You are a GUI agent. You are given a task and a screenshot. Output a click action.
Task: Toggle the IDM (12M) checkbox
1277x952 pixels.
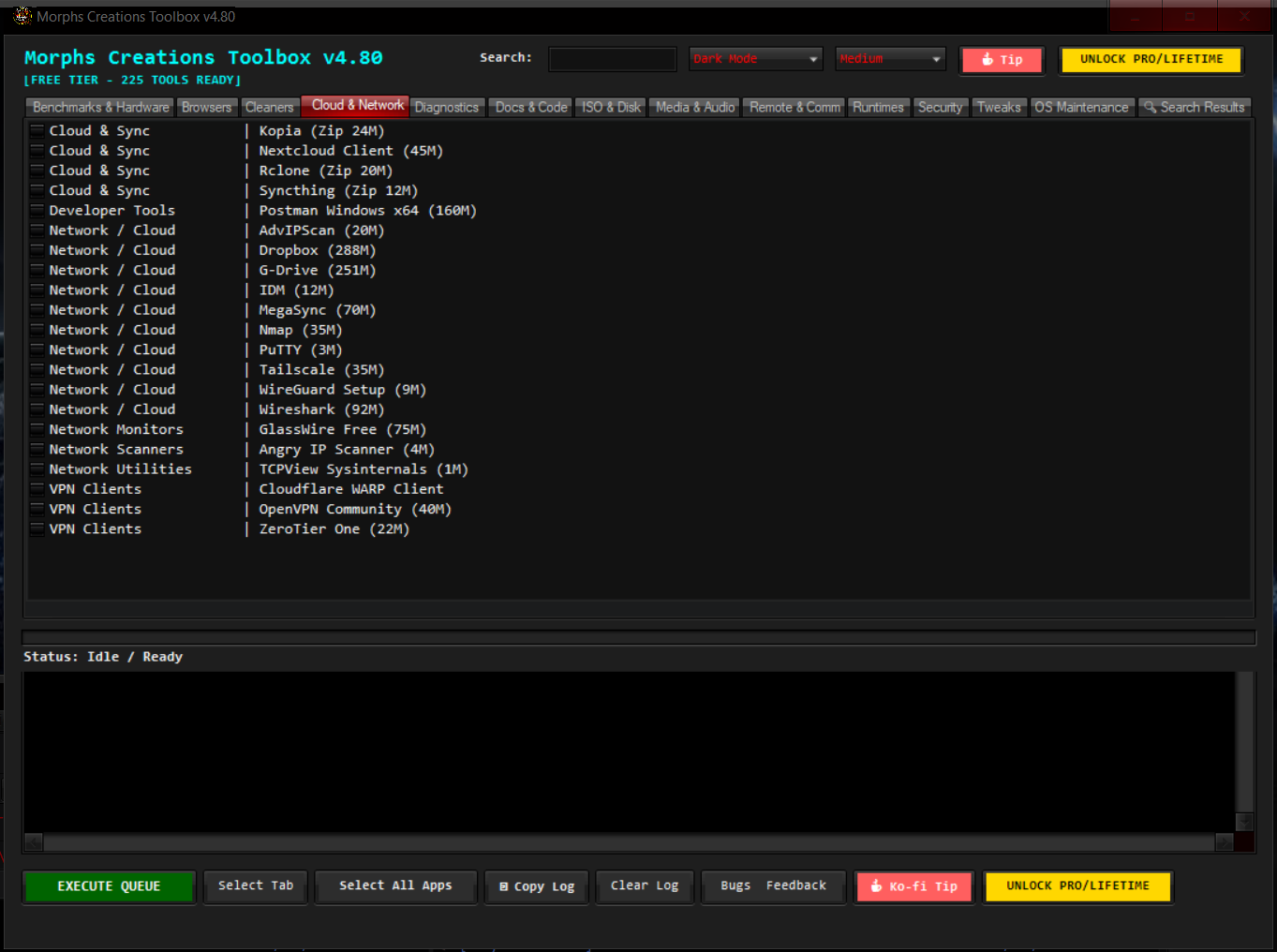tap(37, 290)
